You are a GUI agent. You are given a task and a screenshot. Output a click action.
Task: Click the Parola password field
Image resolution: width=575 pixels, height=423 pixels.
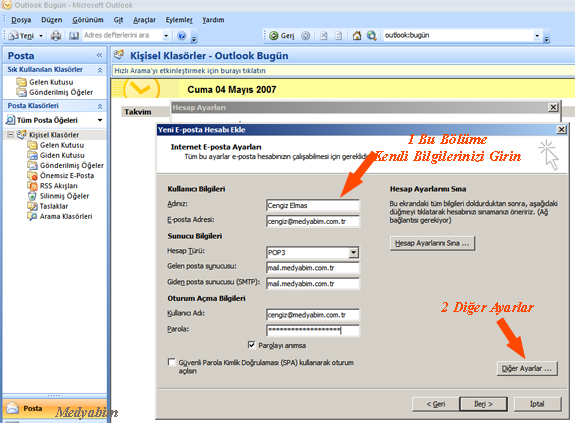(x=313, y=330)
